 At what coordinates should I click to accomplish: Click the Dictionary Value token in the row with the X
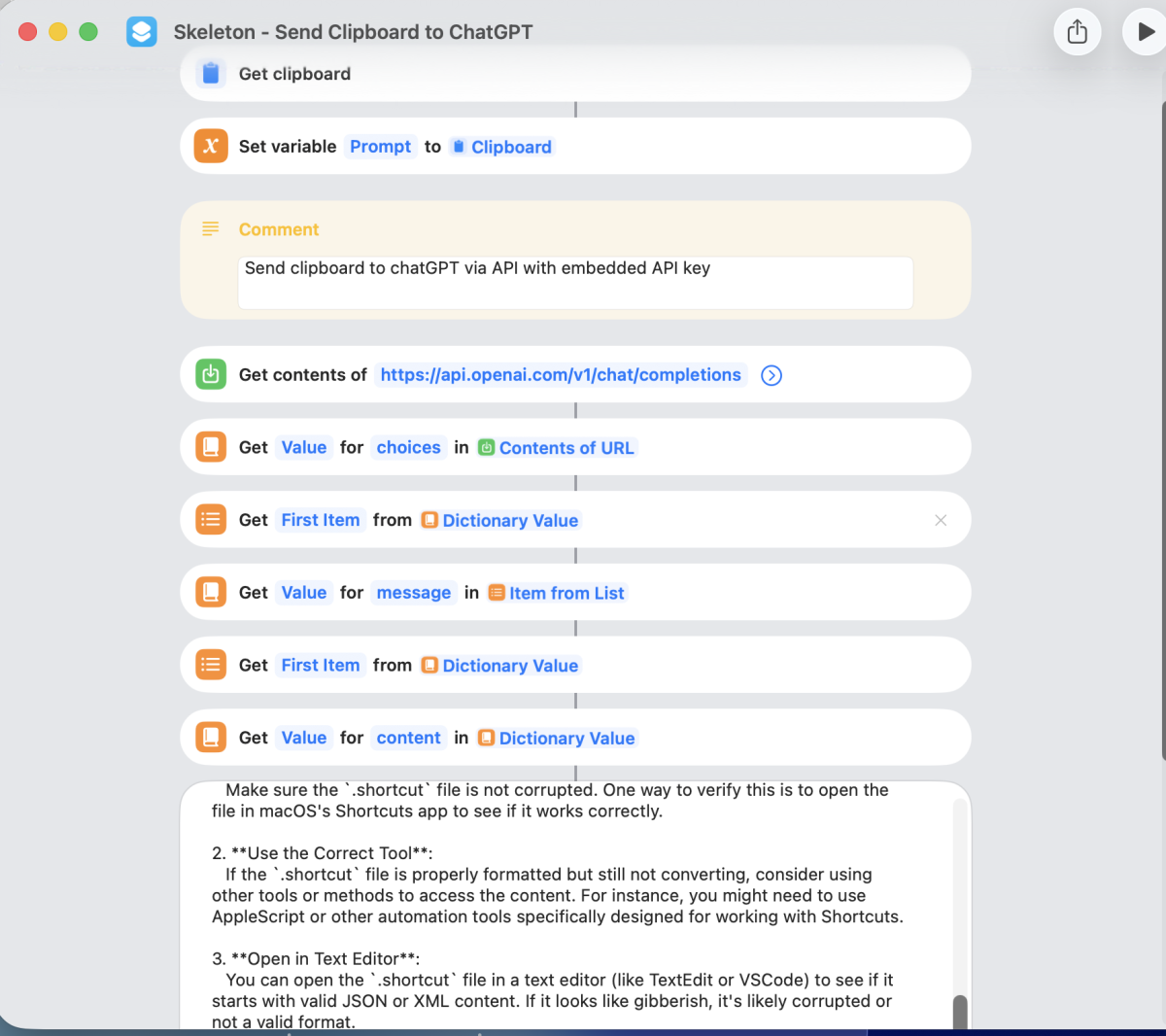click(x=500, y=520)
